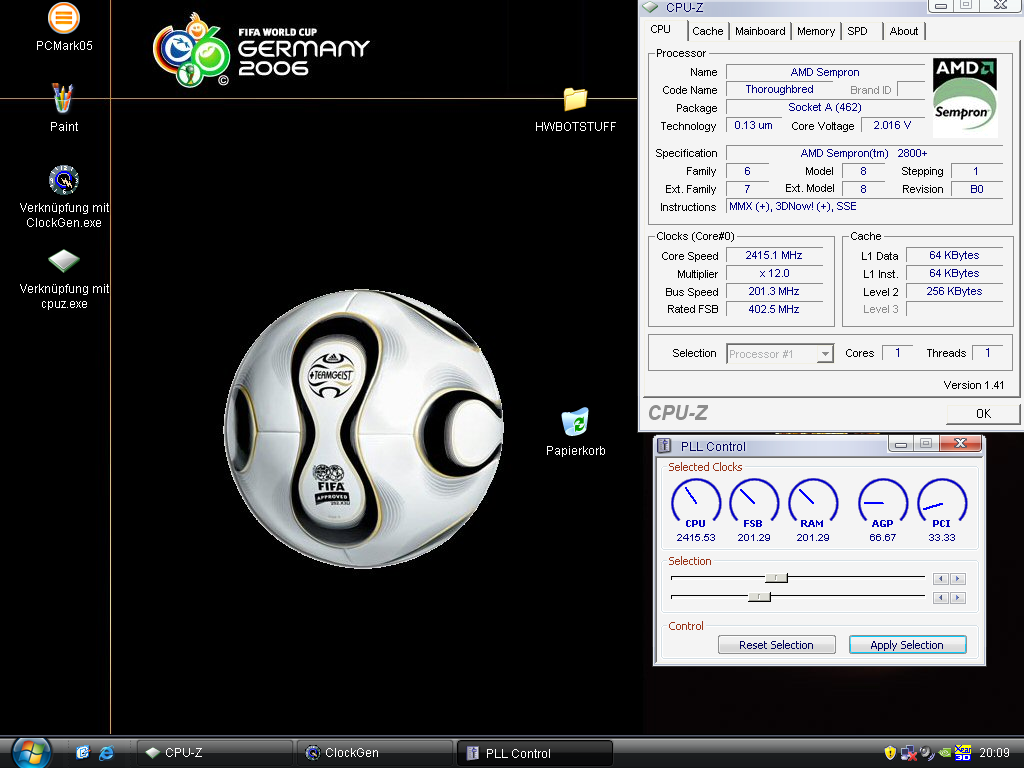This screenshot has height=768, width=1024.
Task: Click the tray icon next to the clock
Action: point(963,753)
